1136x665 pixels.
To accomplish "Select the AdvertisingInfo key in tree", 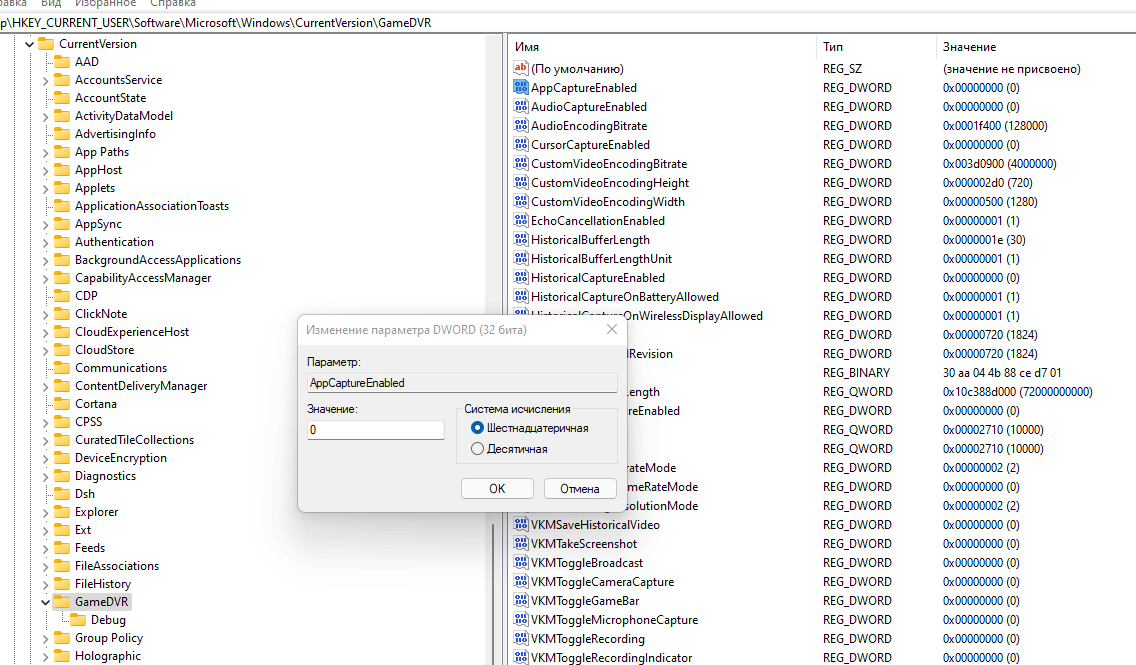I will [x=115, y=134].
